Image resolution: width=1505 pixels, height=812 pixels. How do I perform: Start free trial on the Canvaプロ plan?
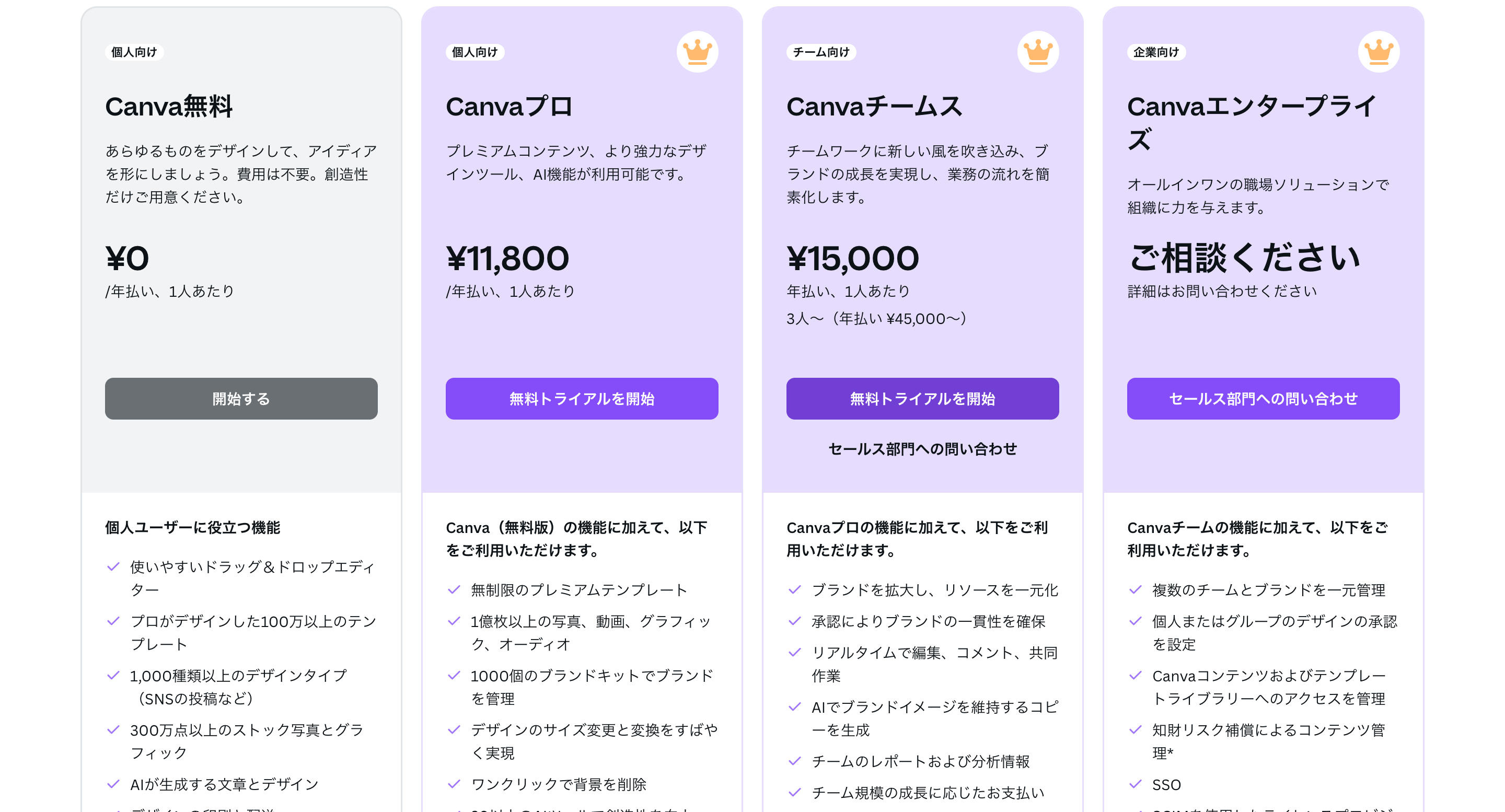click(582, 398)
